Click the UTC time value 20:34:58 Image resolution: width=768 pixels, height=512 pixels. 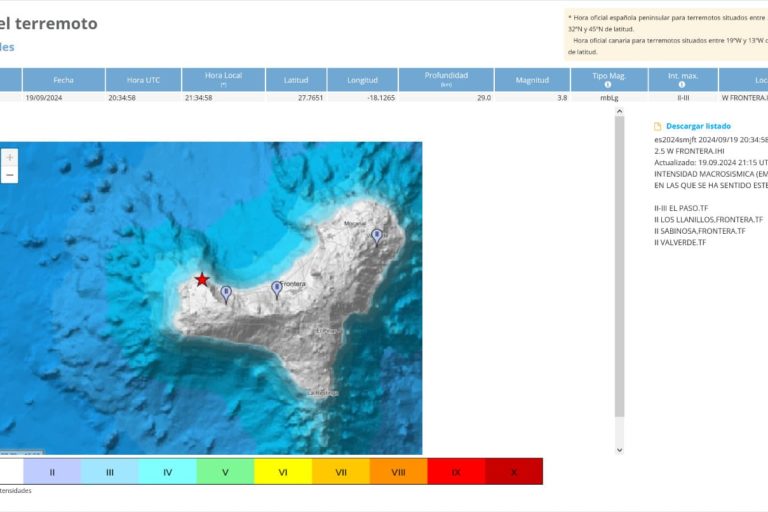click(122, 98)
